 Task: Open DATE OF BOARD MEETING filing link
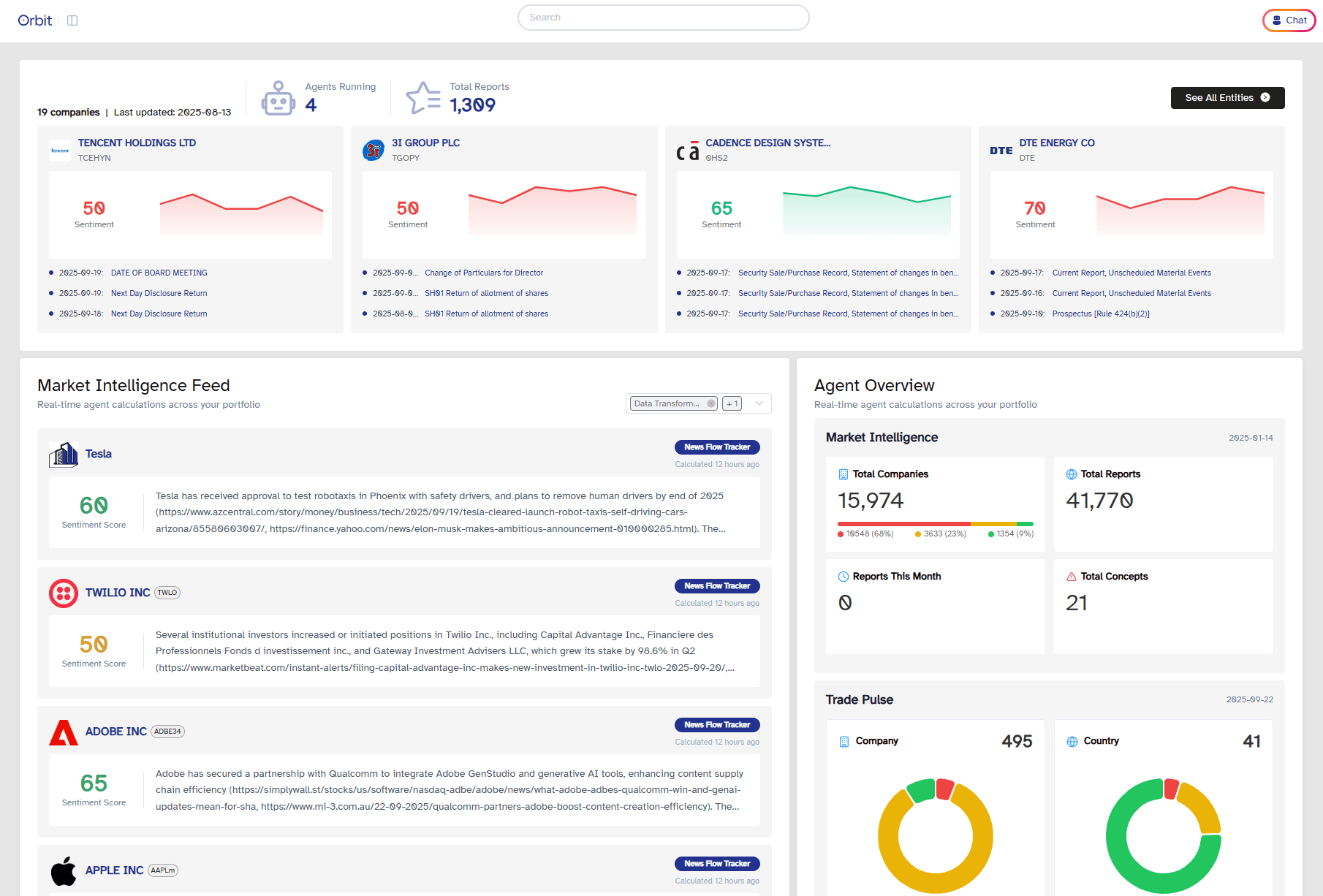[159, 273]
